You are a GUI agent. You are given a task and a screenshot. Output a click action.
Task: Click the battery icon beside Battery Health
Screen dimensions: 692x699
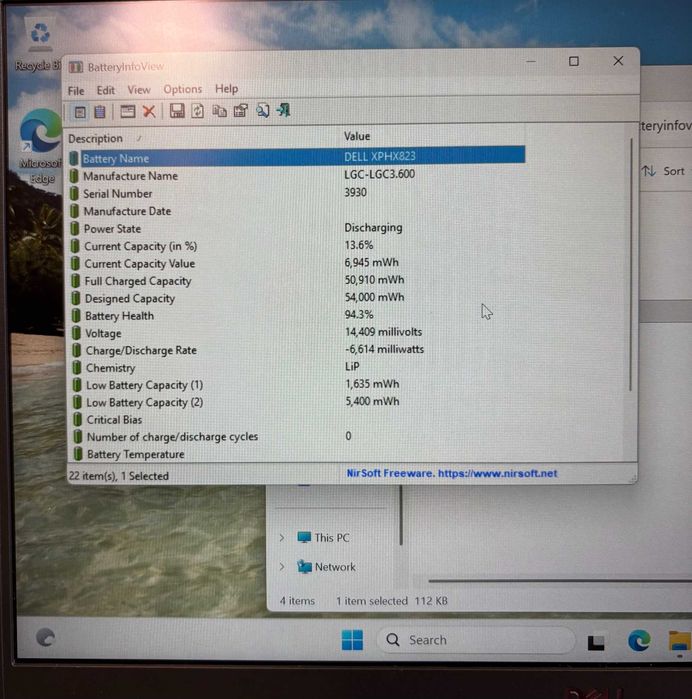76,316
